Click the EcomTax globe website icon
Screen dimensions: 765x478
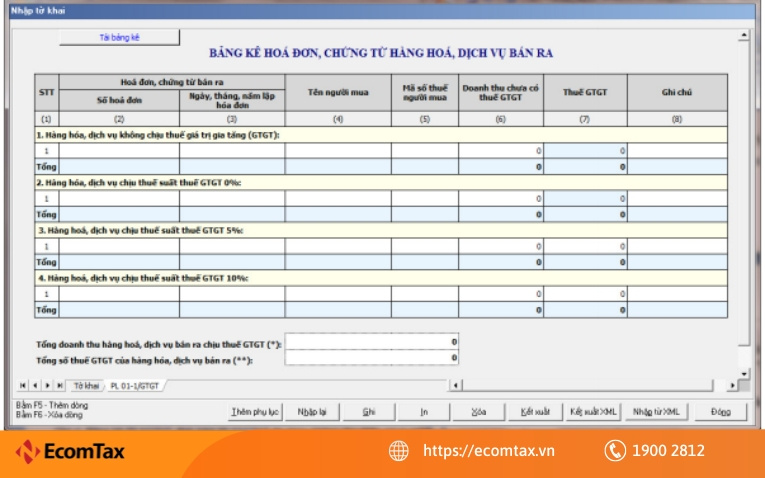click(x=399, y=451)
